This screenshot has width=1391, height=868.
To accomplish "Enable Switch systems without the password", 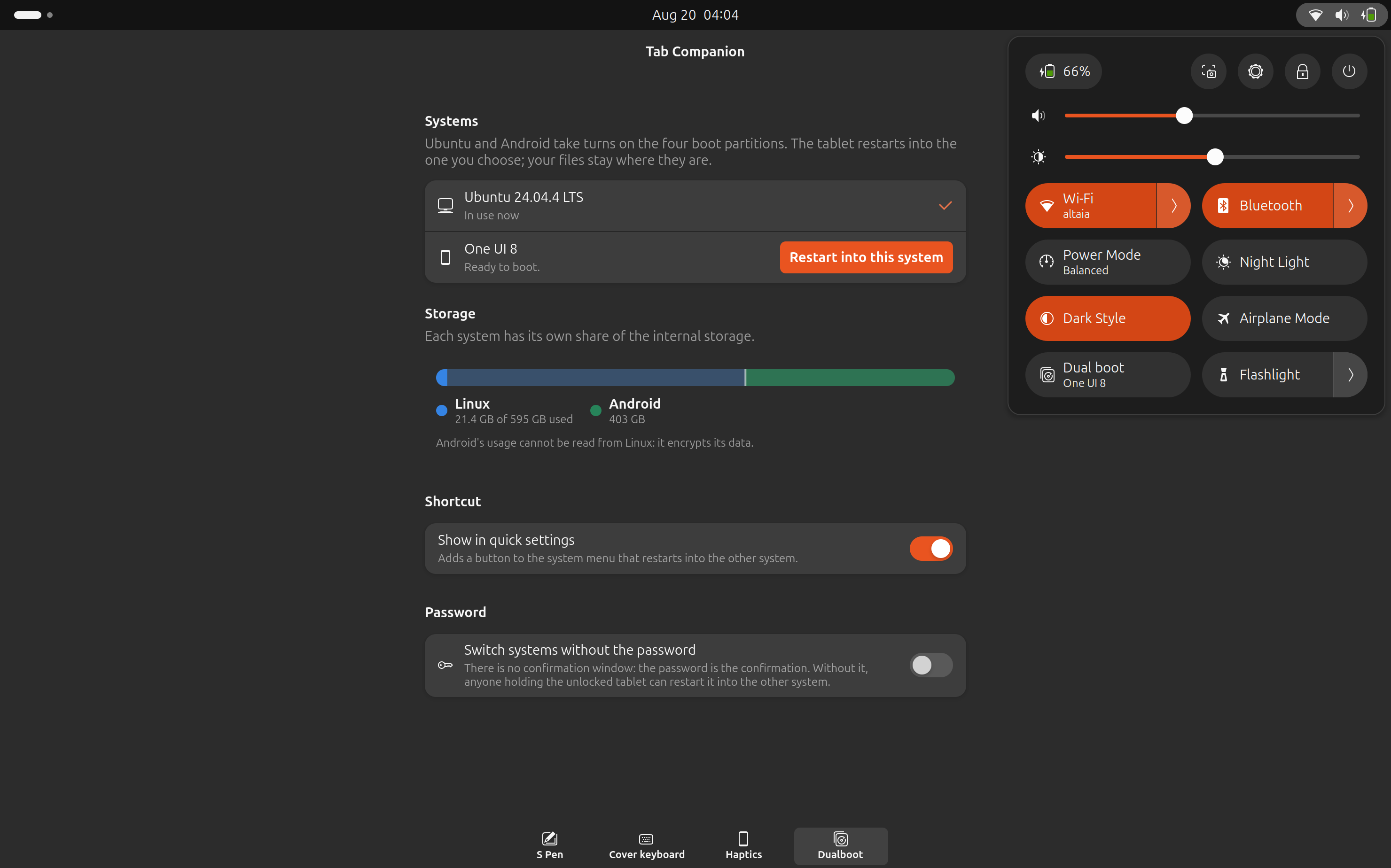I will coord(931,665).
